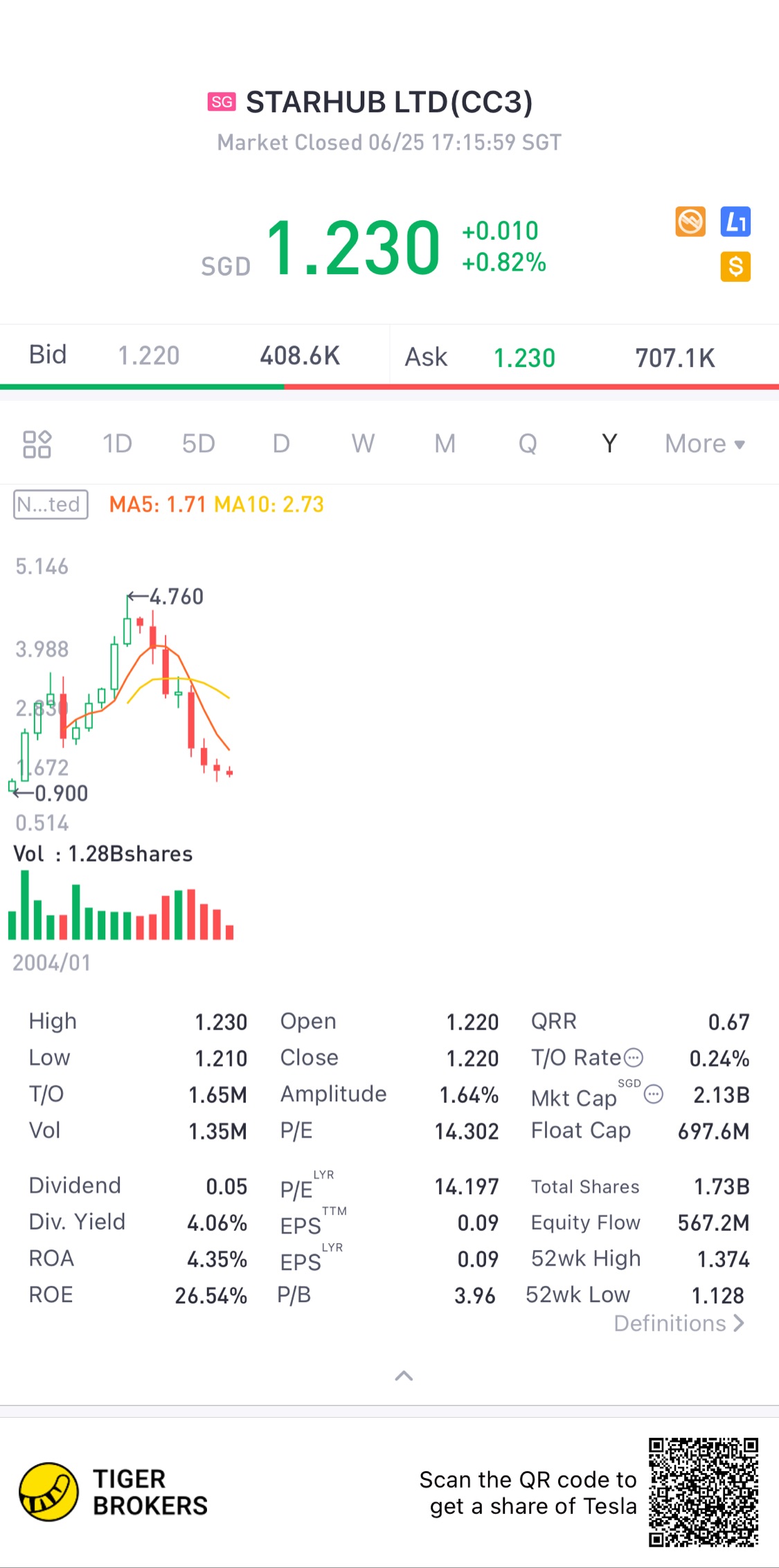Switch to the D daily chart tab
The width and height of the screenshot is (779, 1568).
pyautogui.click(x=280, y=443)
